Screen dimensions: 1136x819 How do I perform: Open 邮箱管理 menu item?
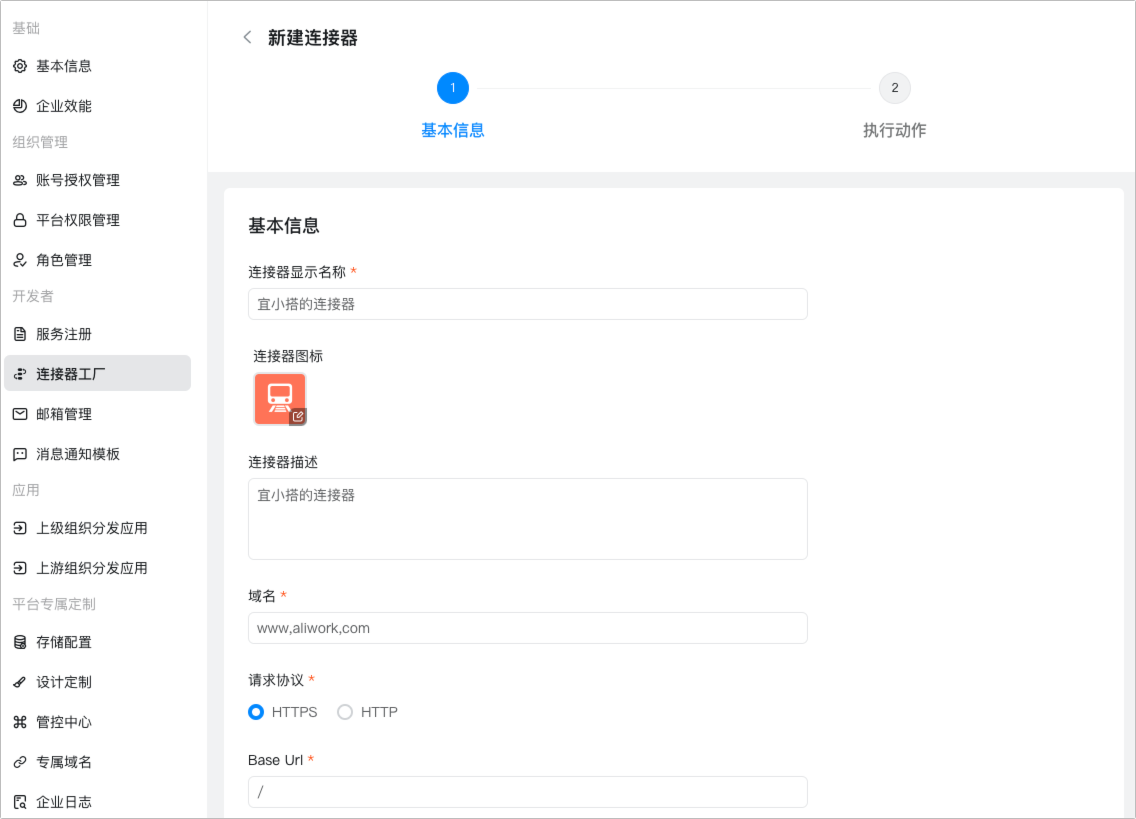[x=98, y=414]
